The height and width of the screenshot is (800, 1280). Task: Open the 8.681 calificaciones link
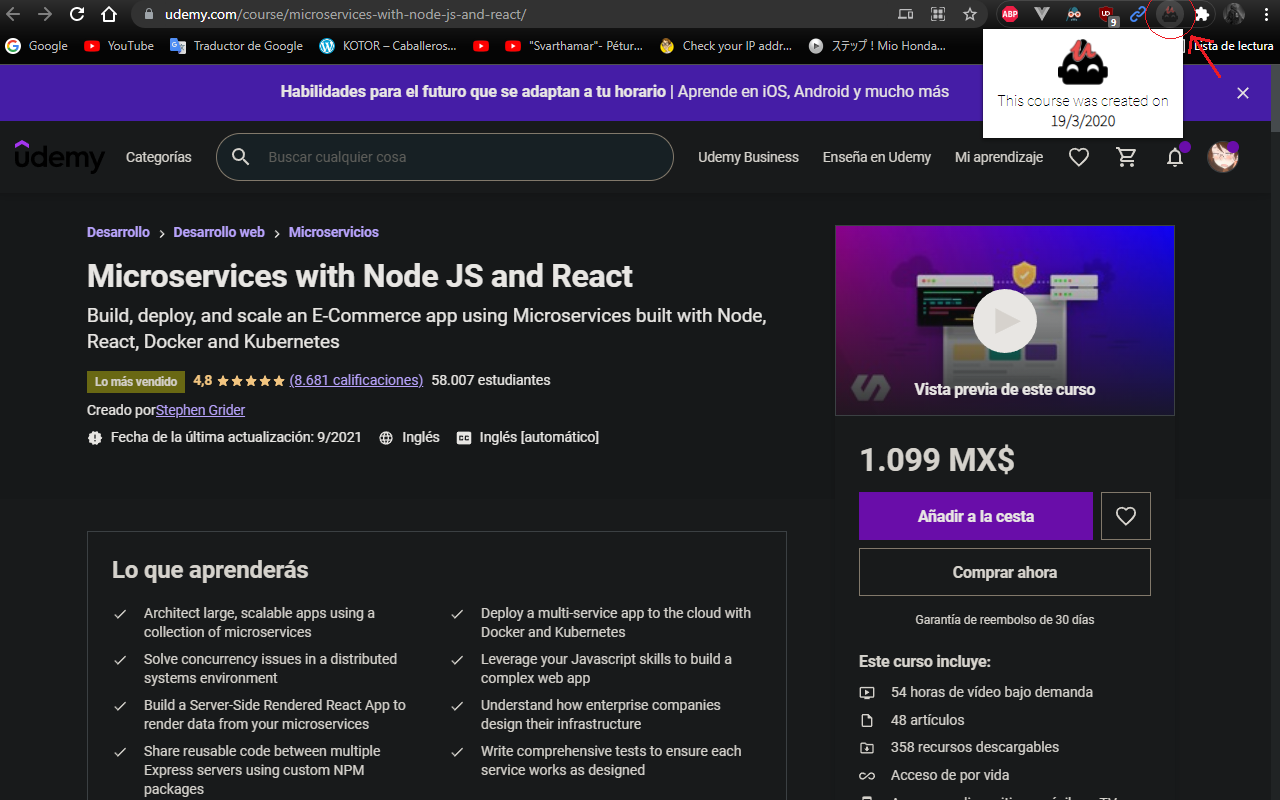click(356, 380)
